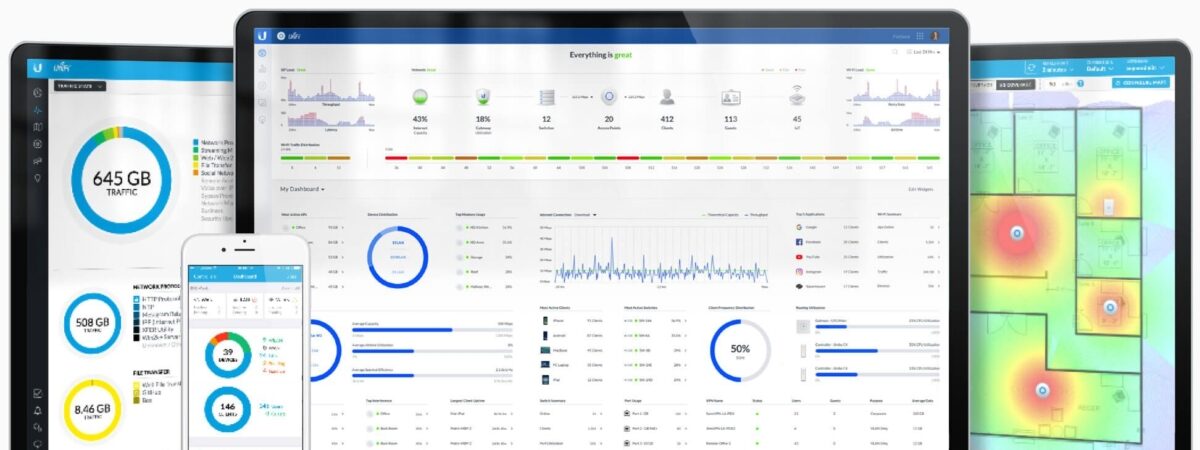Click the Guests badge icon showing 113
This screenshot has height=450, width=1200.
(x=730, y=97)
